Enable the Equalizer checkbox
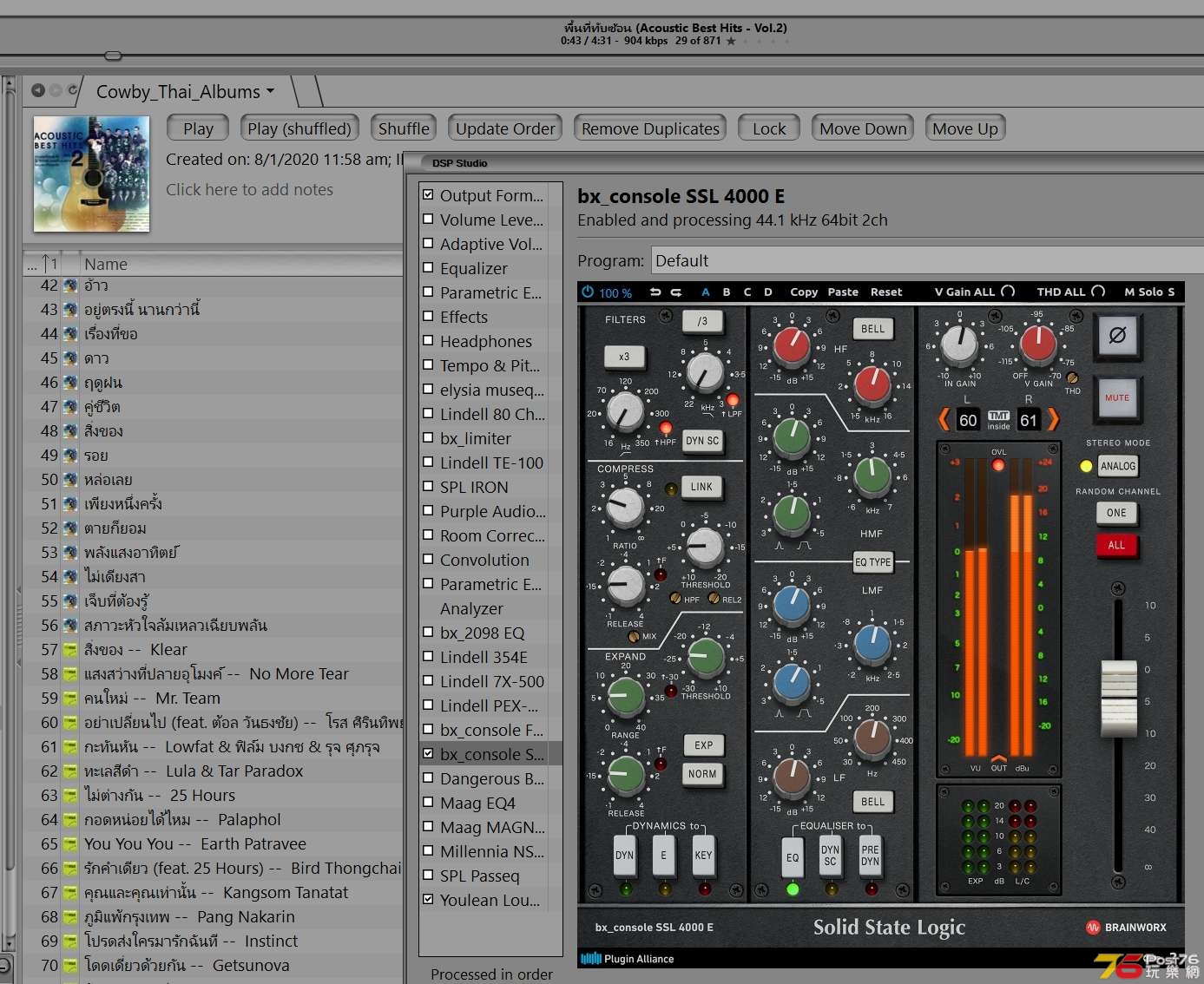The width and height of the screenshot is (1204, 984). tap(428, 267)
